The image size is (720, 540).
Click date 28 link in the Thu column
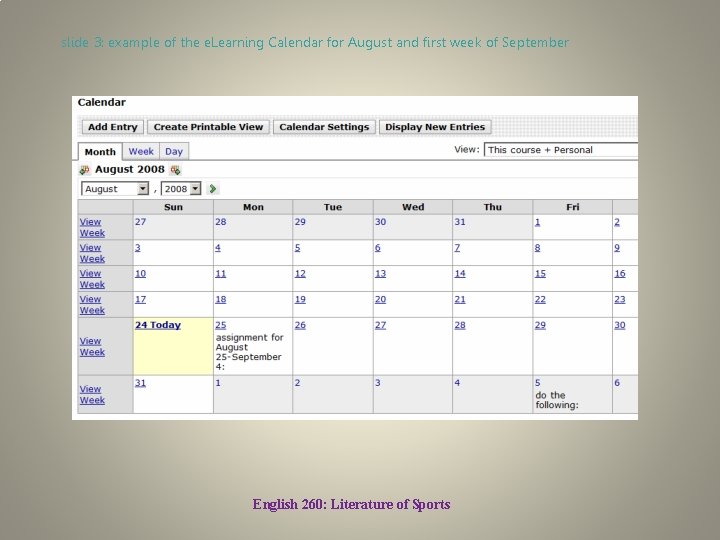pos(460,325)
